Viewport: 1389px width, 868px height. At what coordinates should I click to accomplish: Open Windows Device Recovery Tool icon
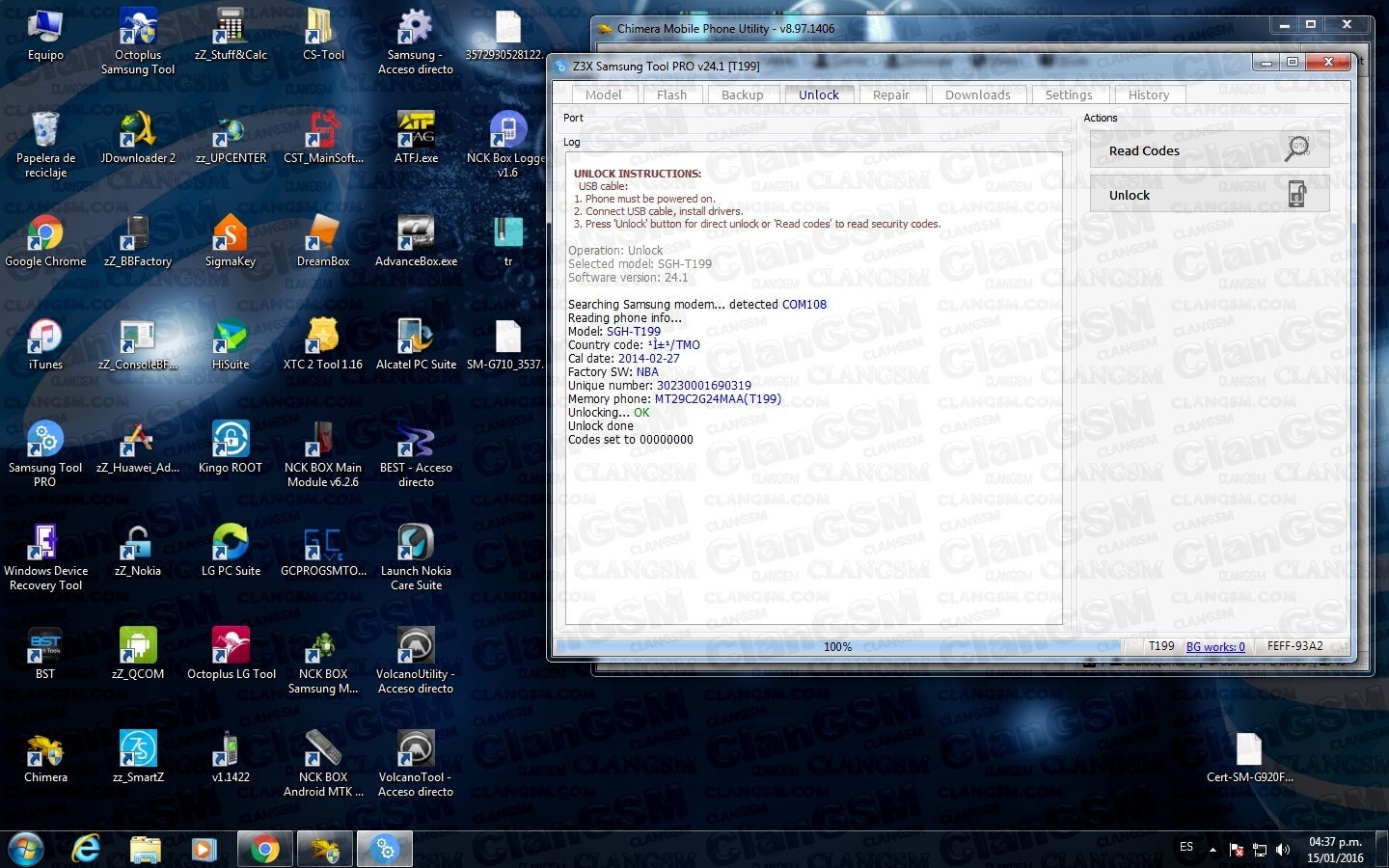coord(45,556)
